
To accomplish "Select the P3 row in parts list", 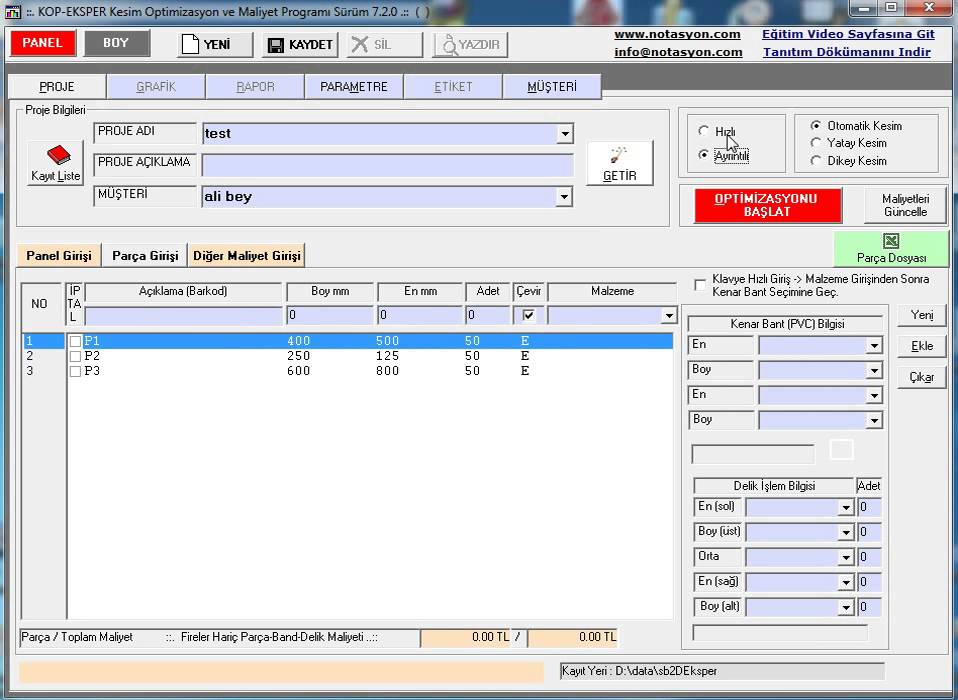I will 348,371.
